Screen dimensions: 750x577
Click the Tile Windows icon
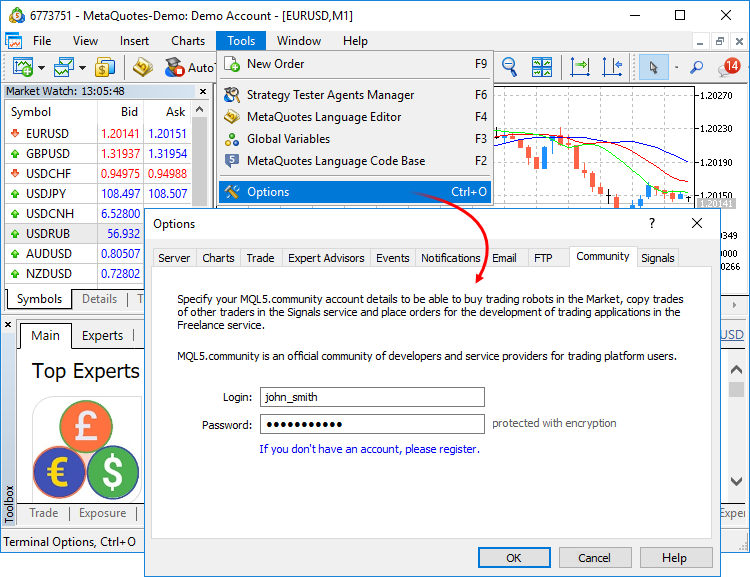542,67
